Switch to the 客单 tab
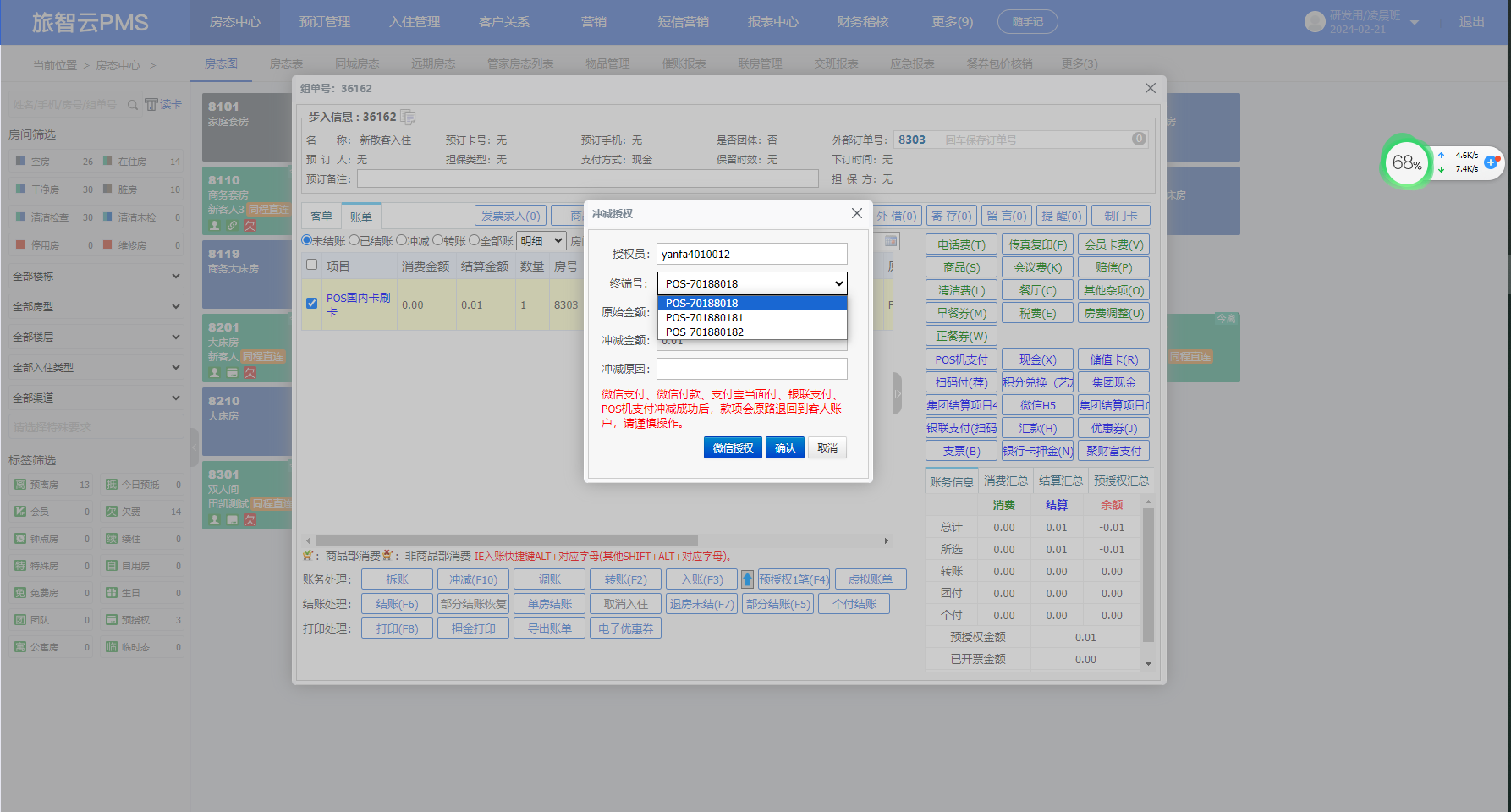 coord(321,216)
